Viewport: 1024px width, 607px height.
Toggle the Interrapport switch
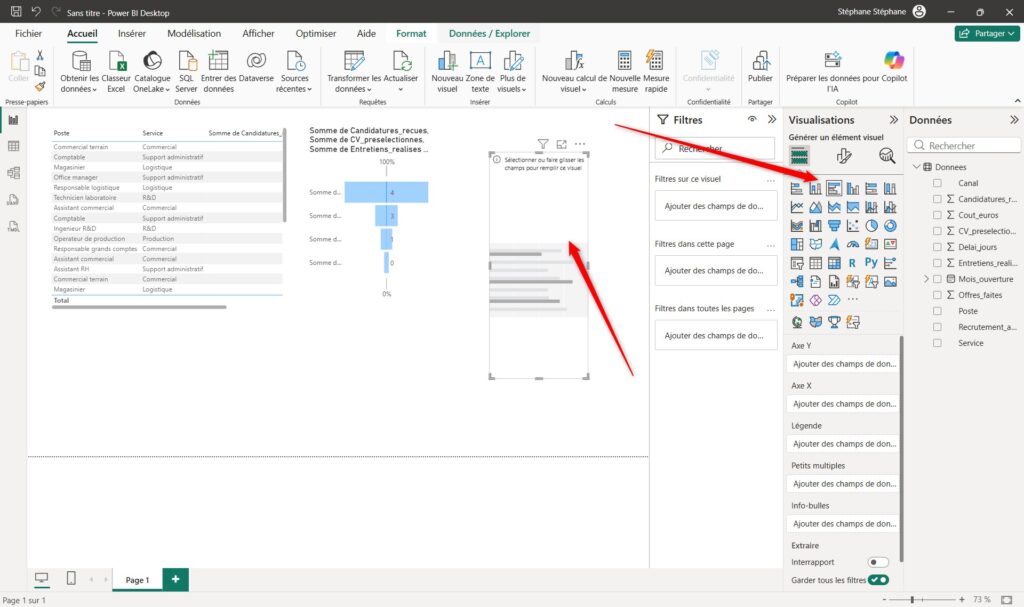pos(878,562)
